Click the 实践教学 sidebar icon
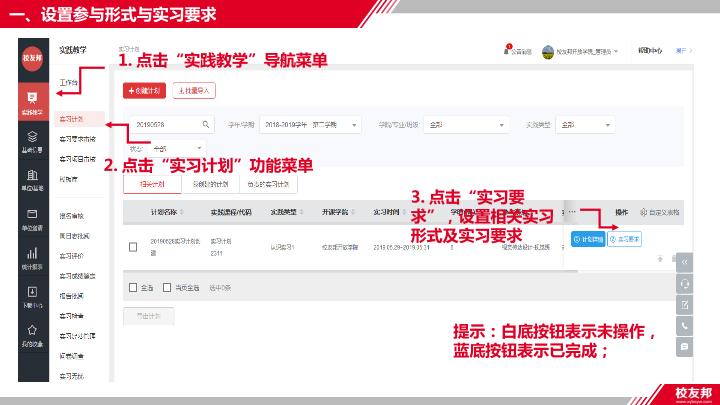The image size is (720, 405). tap(32, 102)
